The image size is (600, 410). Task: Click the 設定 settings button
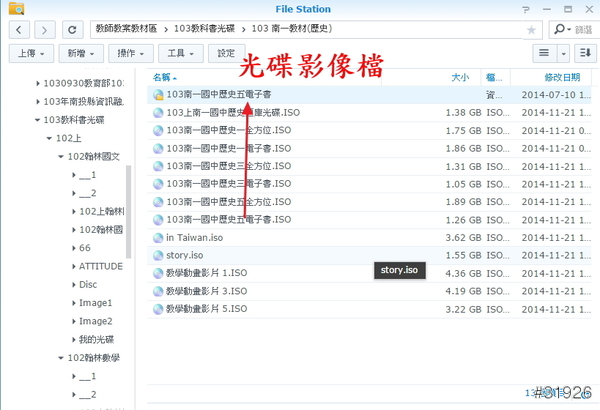tap(226, 53)
